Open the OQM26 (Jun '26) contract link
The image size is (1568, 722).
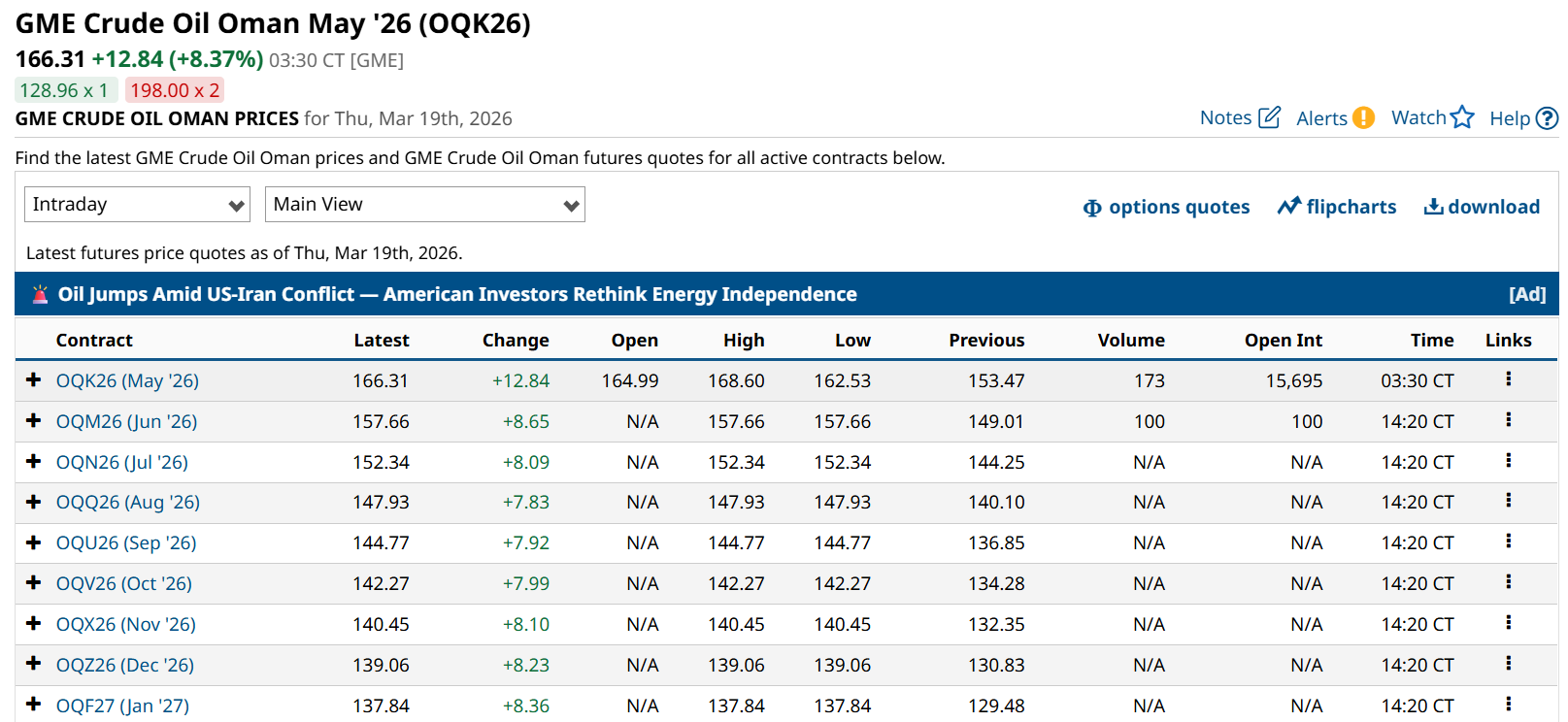point(126,421)
